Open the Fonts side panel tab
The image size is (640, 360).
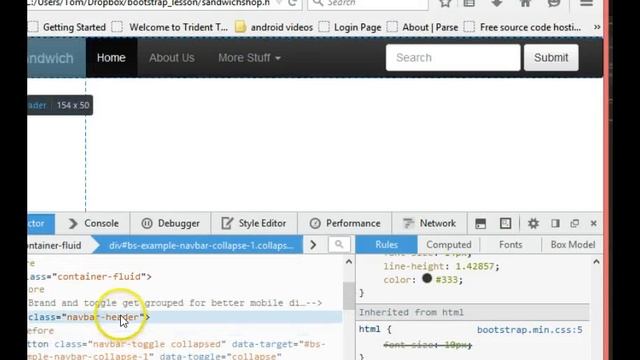pyautogui.click(x=511, y=244)
